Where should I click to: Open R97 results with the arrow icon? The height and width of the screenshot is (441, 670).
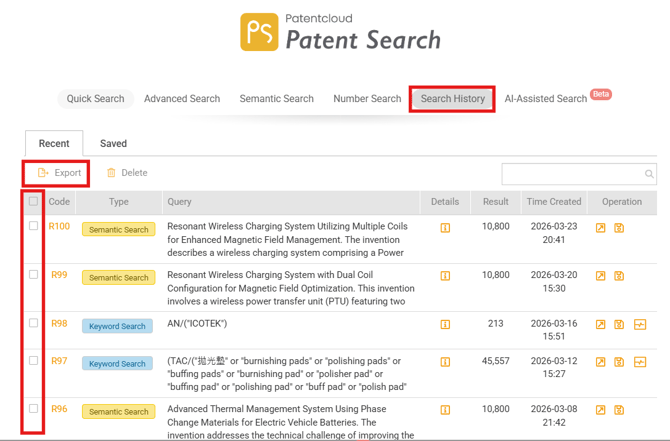pos(601,362)
